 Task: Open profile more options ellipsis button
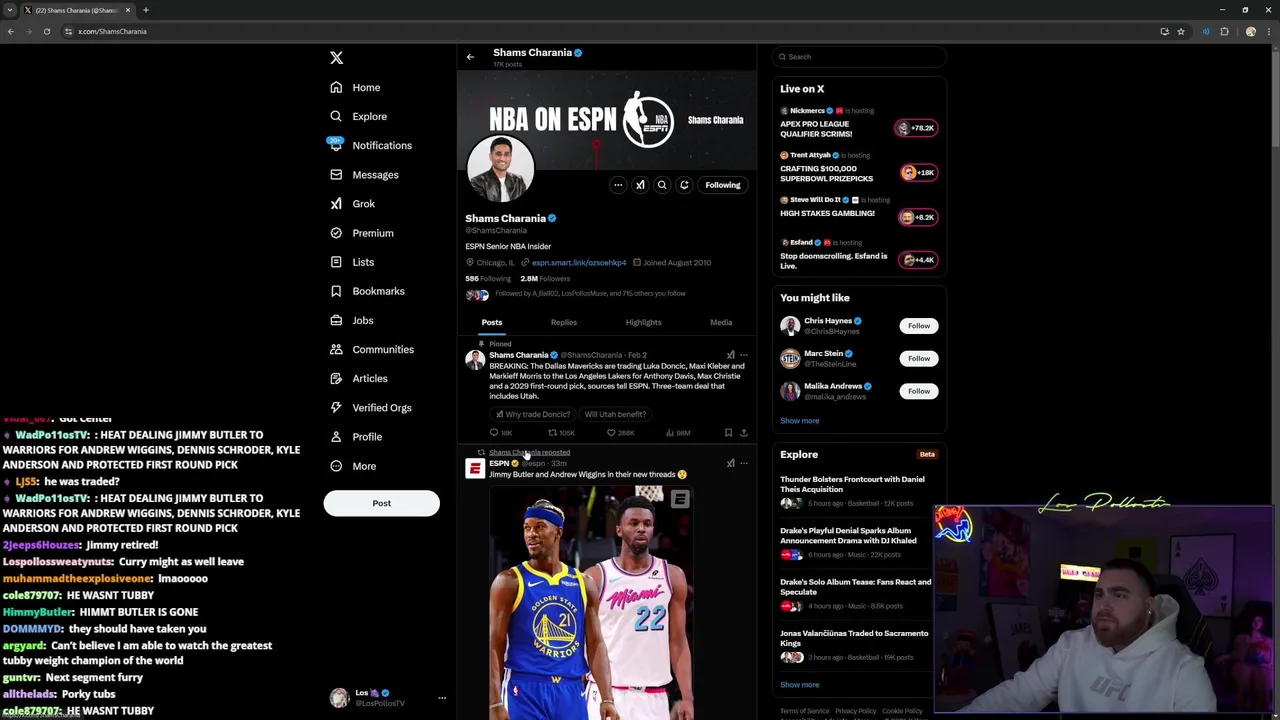click(618, 185)
